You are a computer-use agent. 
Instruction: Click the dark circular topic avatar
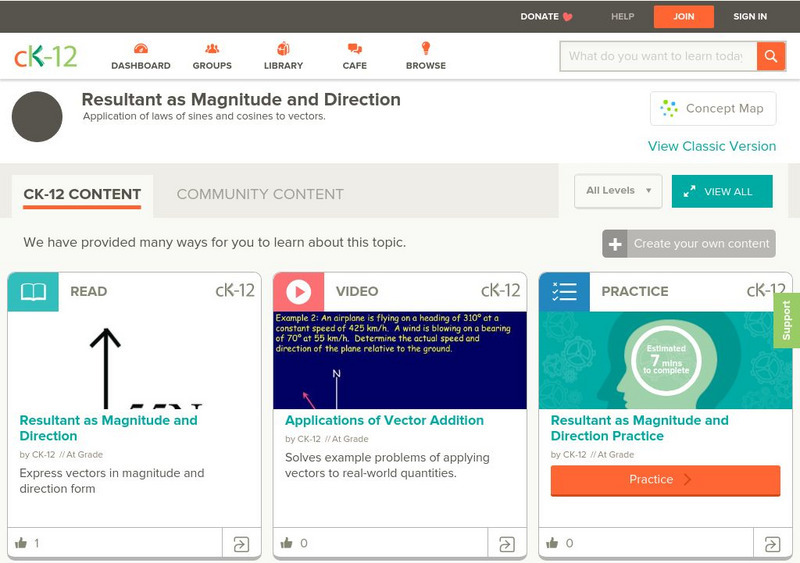click(x=37, y=116)
